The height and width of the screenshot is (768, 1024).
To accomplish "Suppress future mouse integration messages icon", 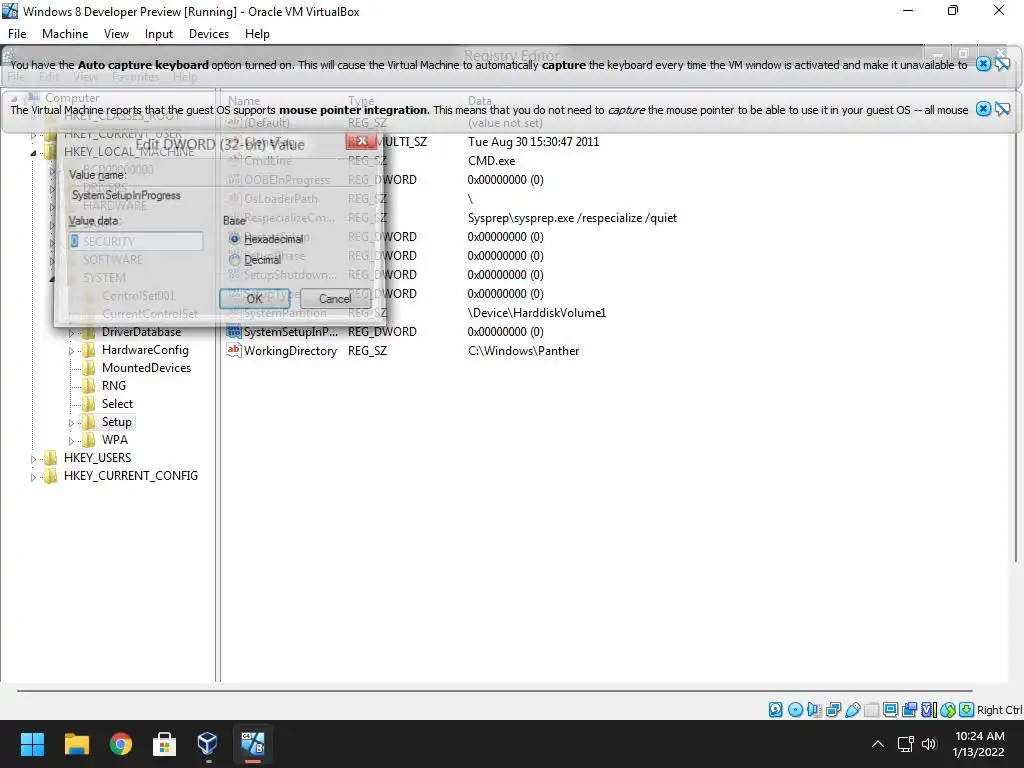I will pos(1003,109).
